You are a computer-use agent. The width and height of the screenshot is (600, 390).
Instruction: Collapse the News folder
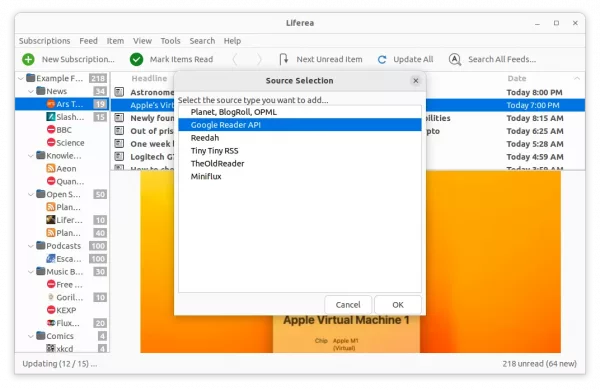tap(31, 91)
